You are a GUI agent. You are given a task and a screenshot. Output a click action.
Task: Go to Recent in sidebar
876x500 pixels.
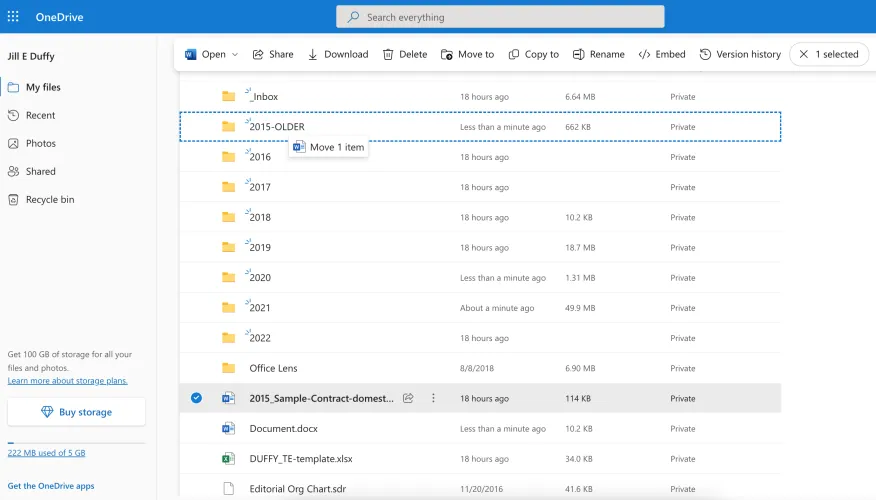(x=40, y=116)
